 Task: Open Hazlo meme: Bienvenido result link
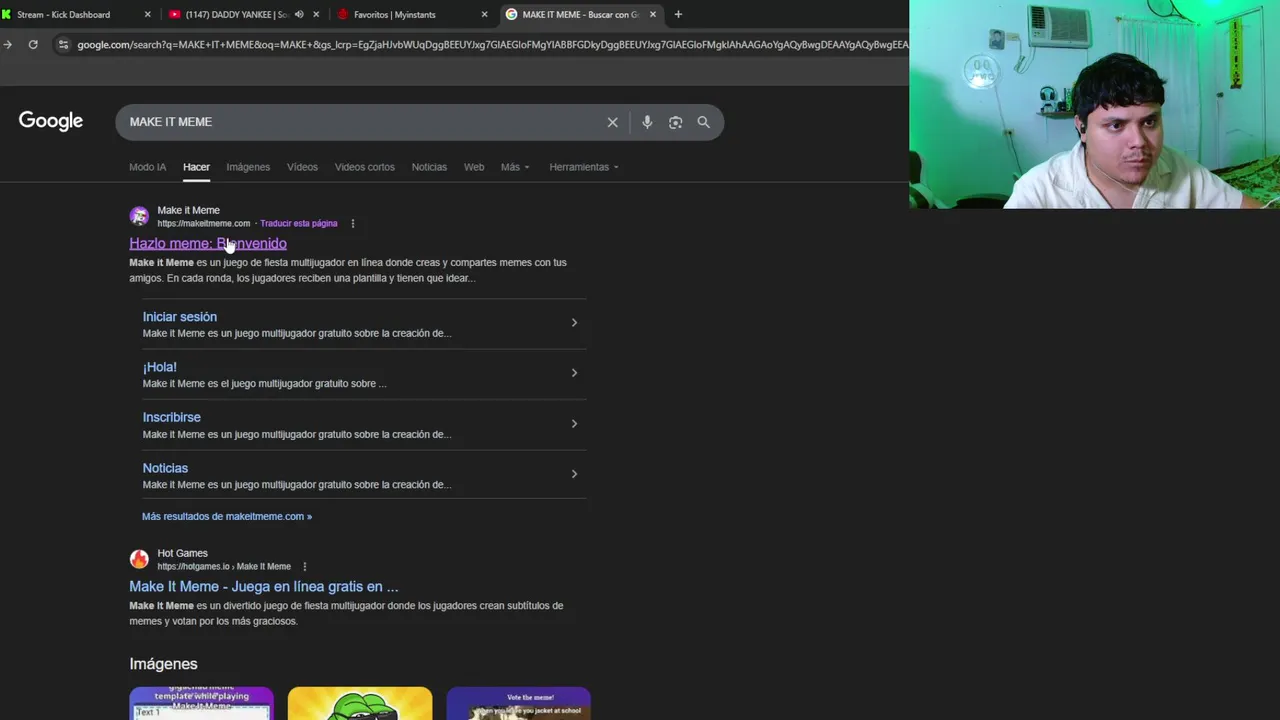click(208, 243)
